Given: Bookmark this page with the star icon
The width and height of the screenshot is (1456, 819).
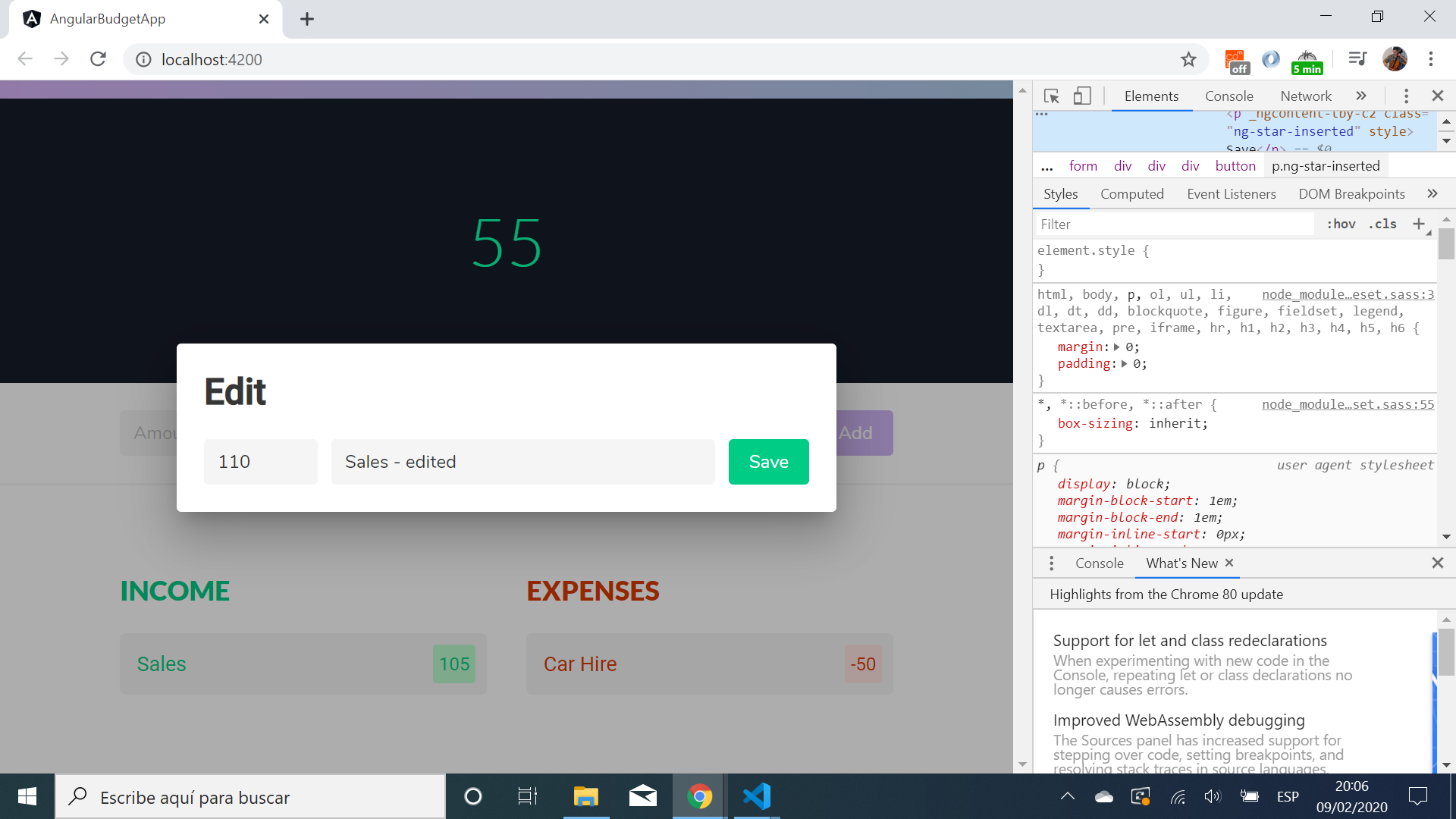Looking at the screenshot, I should click(x=1188, y=60).
